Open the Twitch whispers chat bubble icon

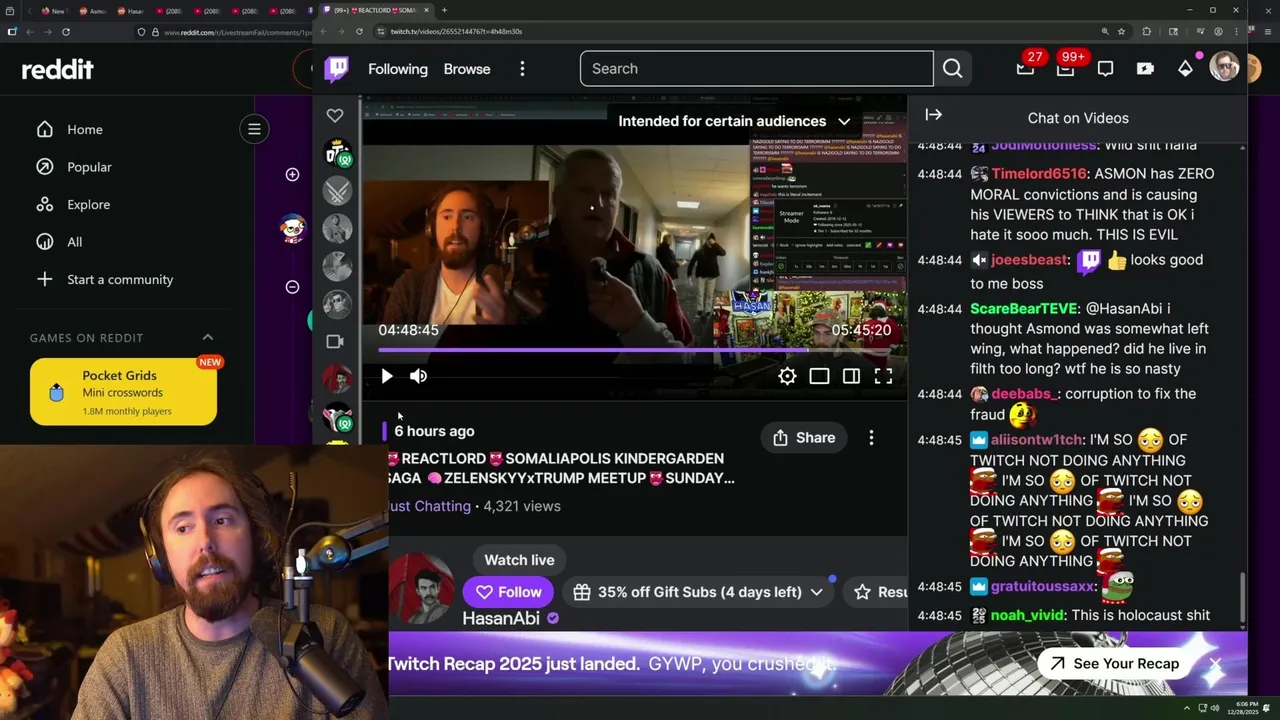click(x=1105, y=69)
